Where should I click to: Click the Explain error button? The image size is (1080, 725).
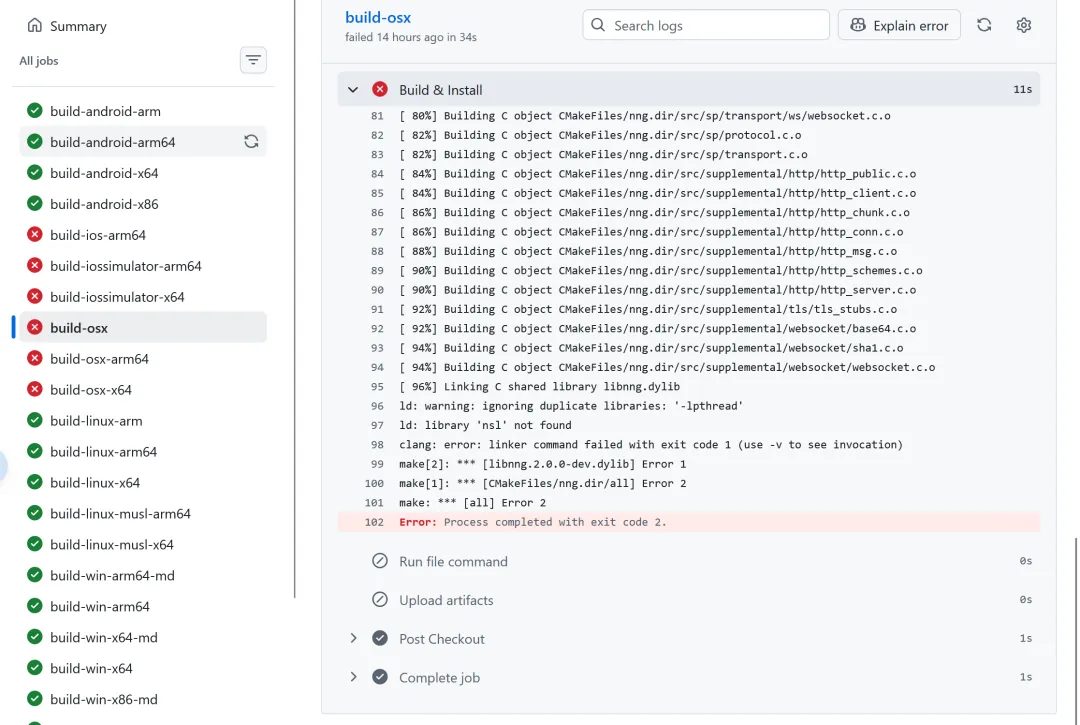click(x=899, y=25)
